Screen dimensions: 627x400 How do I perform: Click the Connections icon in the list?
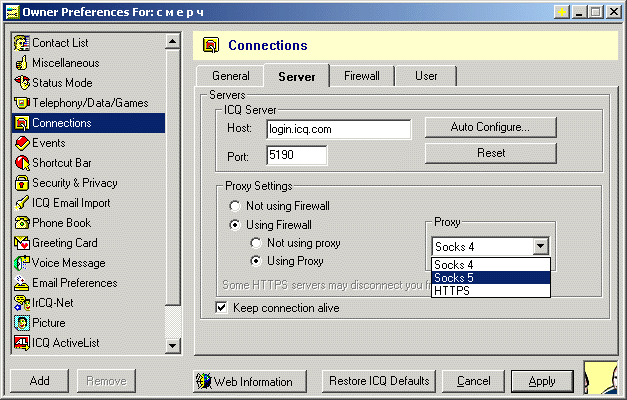pos(22,123)
